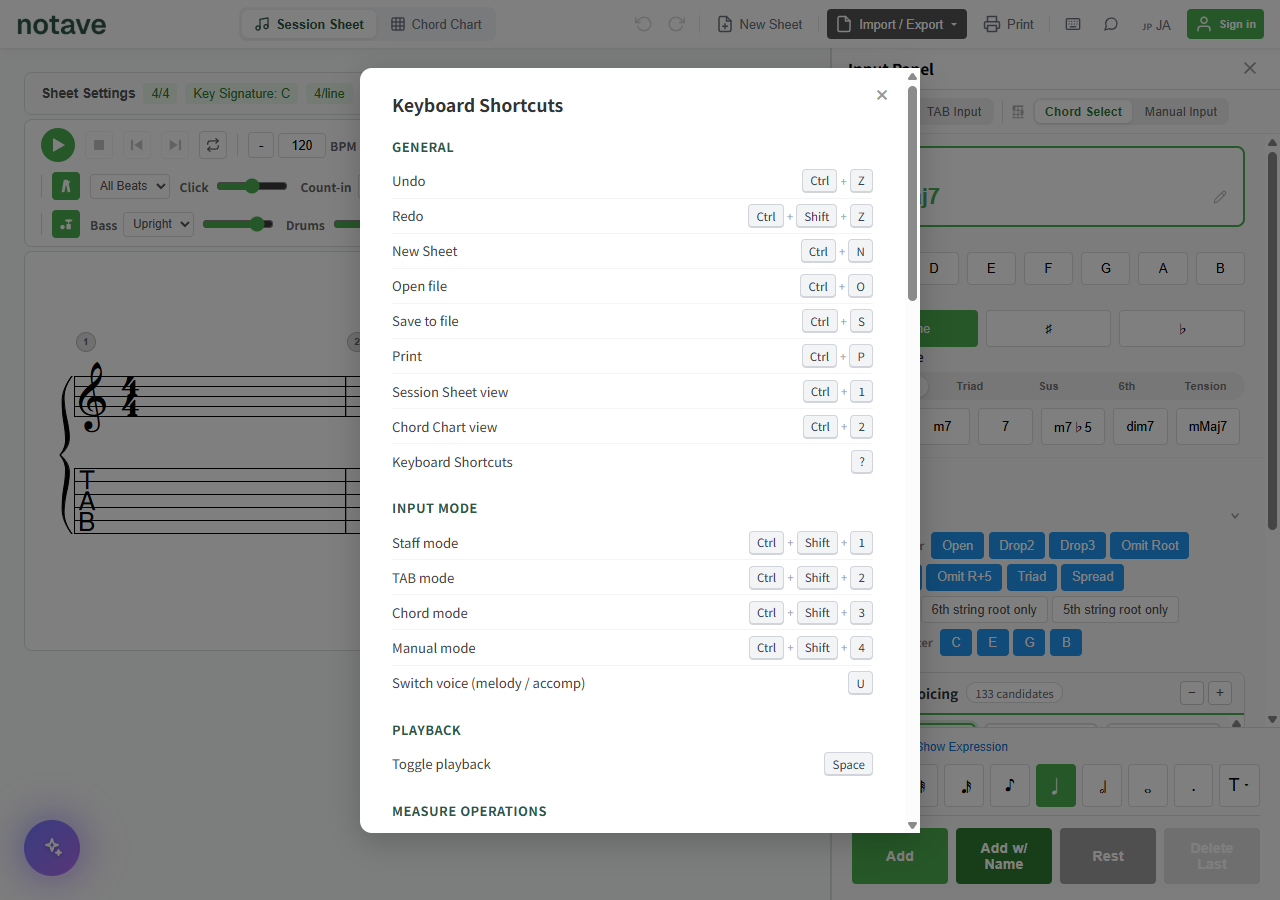The height and width of the screenshot is (900, 1280).
Task: Open the purple AI assistant sparkle button
Action: pyautogui.click(x=52, y=848)
